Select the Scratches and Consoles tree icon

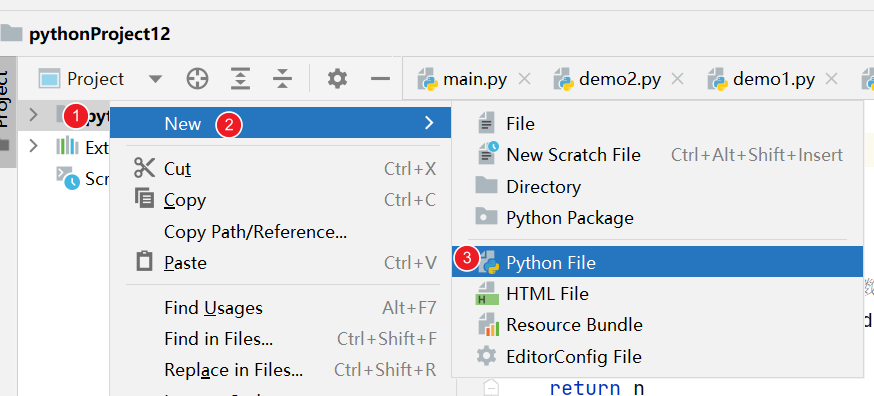[x=68, y=178]
